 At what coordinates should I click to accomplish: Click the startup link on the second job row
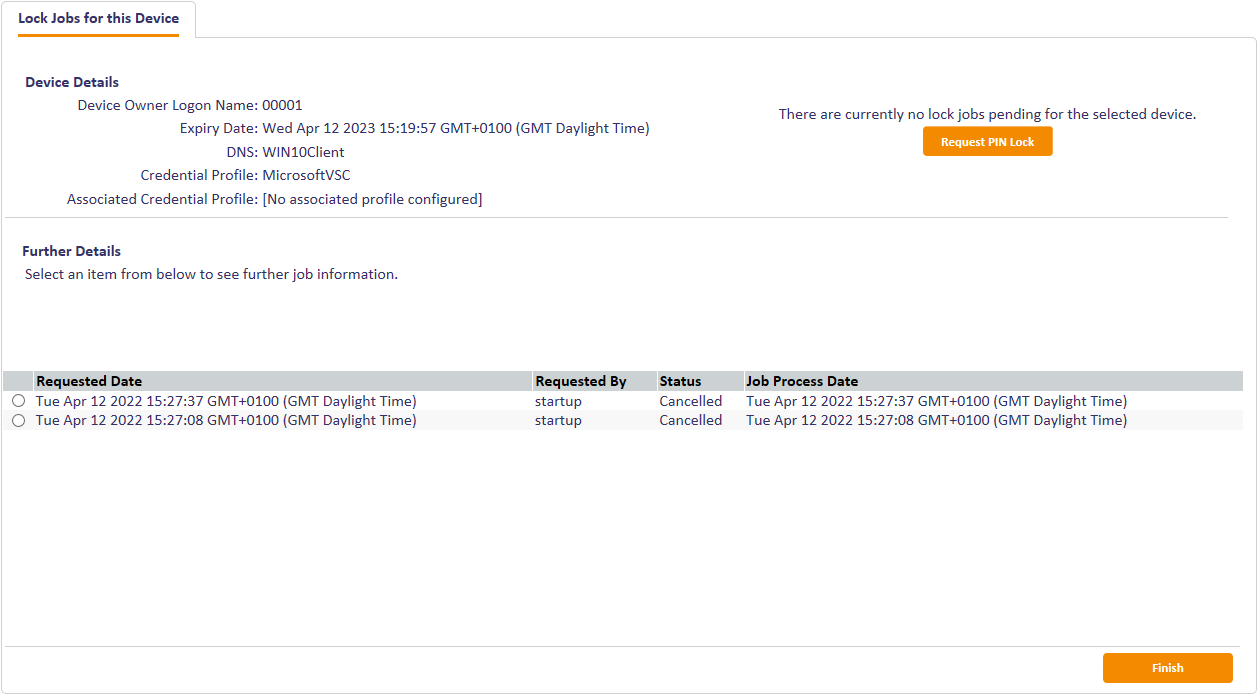tap(557, 420)
